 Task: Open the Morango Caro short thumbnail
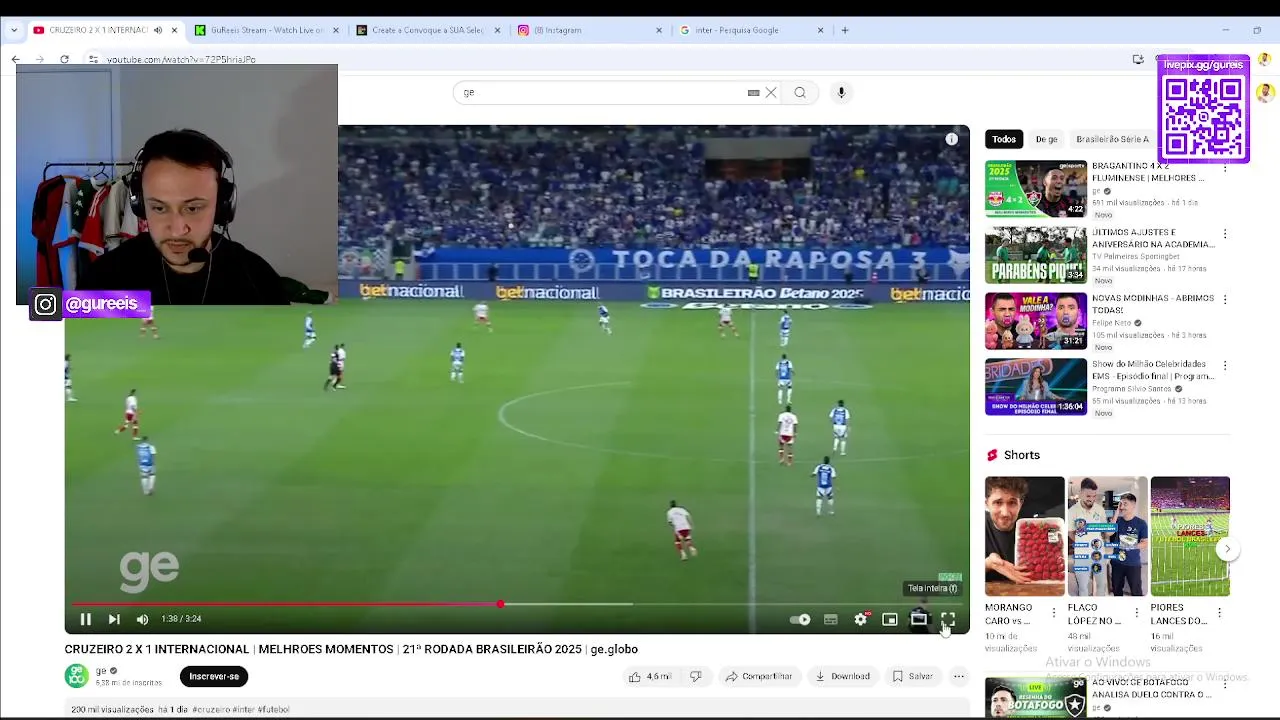[1025, 536]
